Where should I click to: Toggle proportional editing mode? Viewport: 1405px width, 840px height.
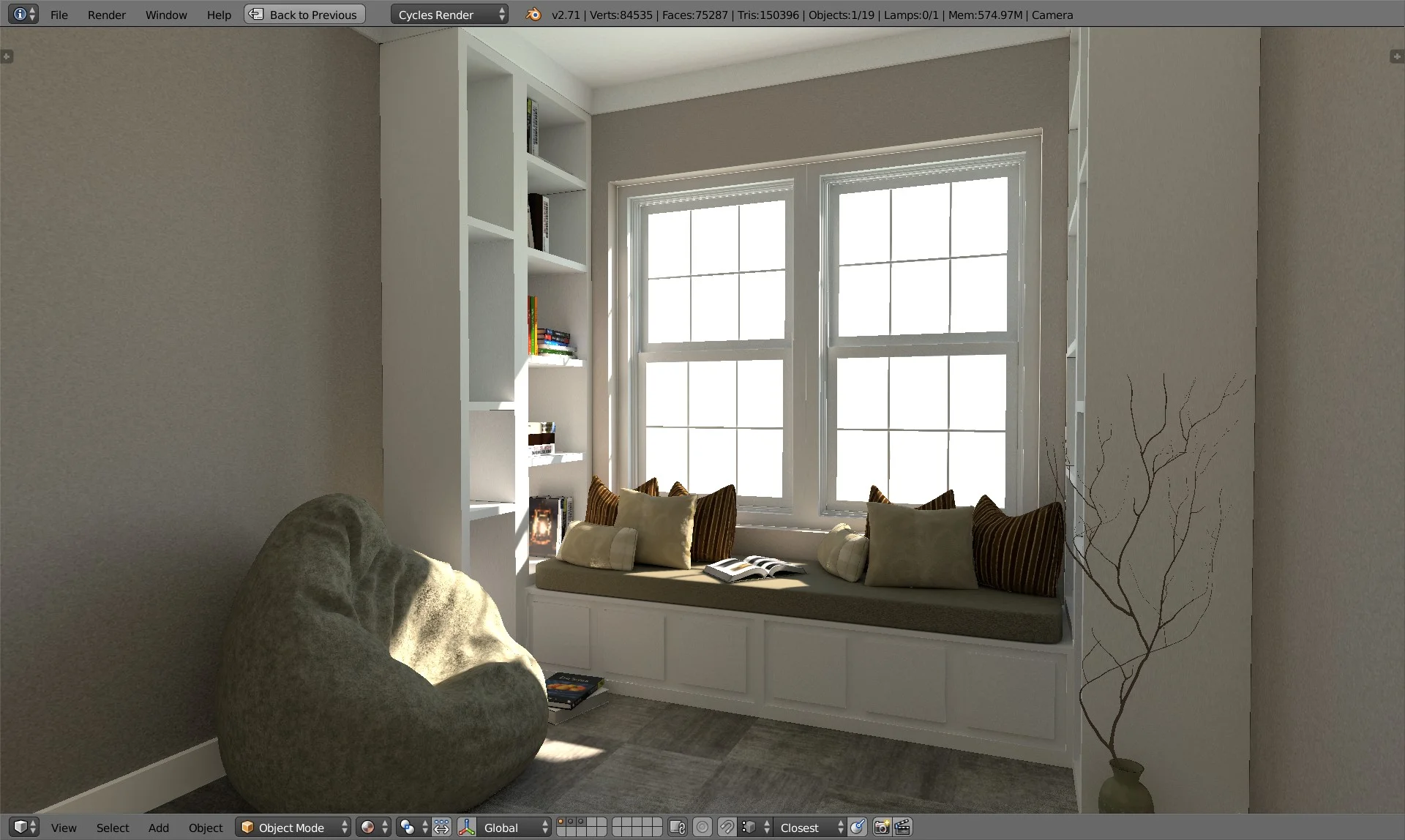[x=702, y=828]
